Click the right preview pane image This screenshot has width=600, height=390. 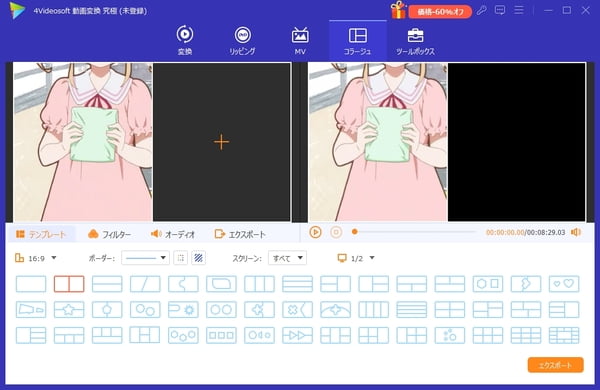(378, 142)
